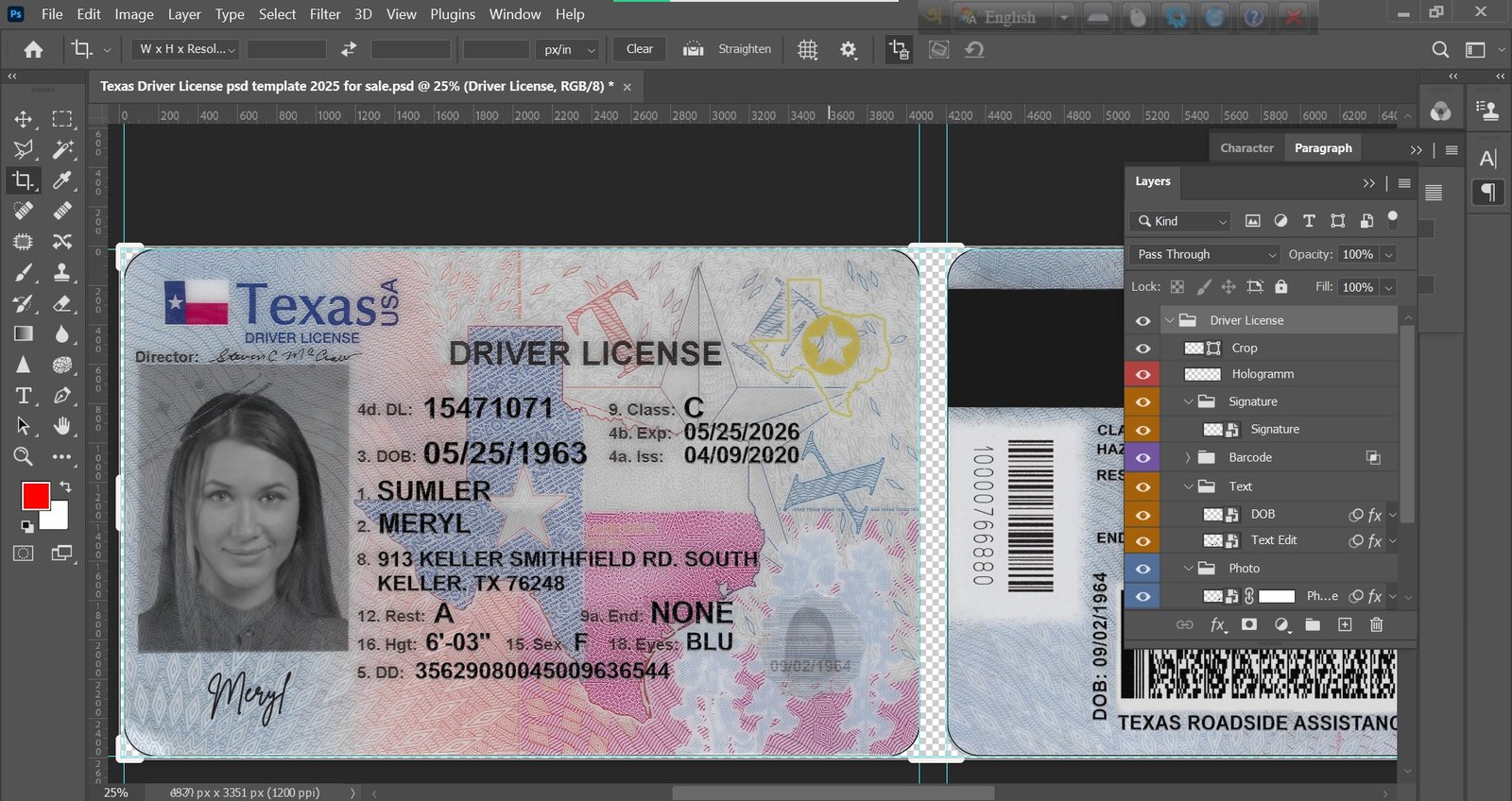Collapse the Driver License group

[x=1169, y=320]
